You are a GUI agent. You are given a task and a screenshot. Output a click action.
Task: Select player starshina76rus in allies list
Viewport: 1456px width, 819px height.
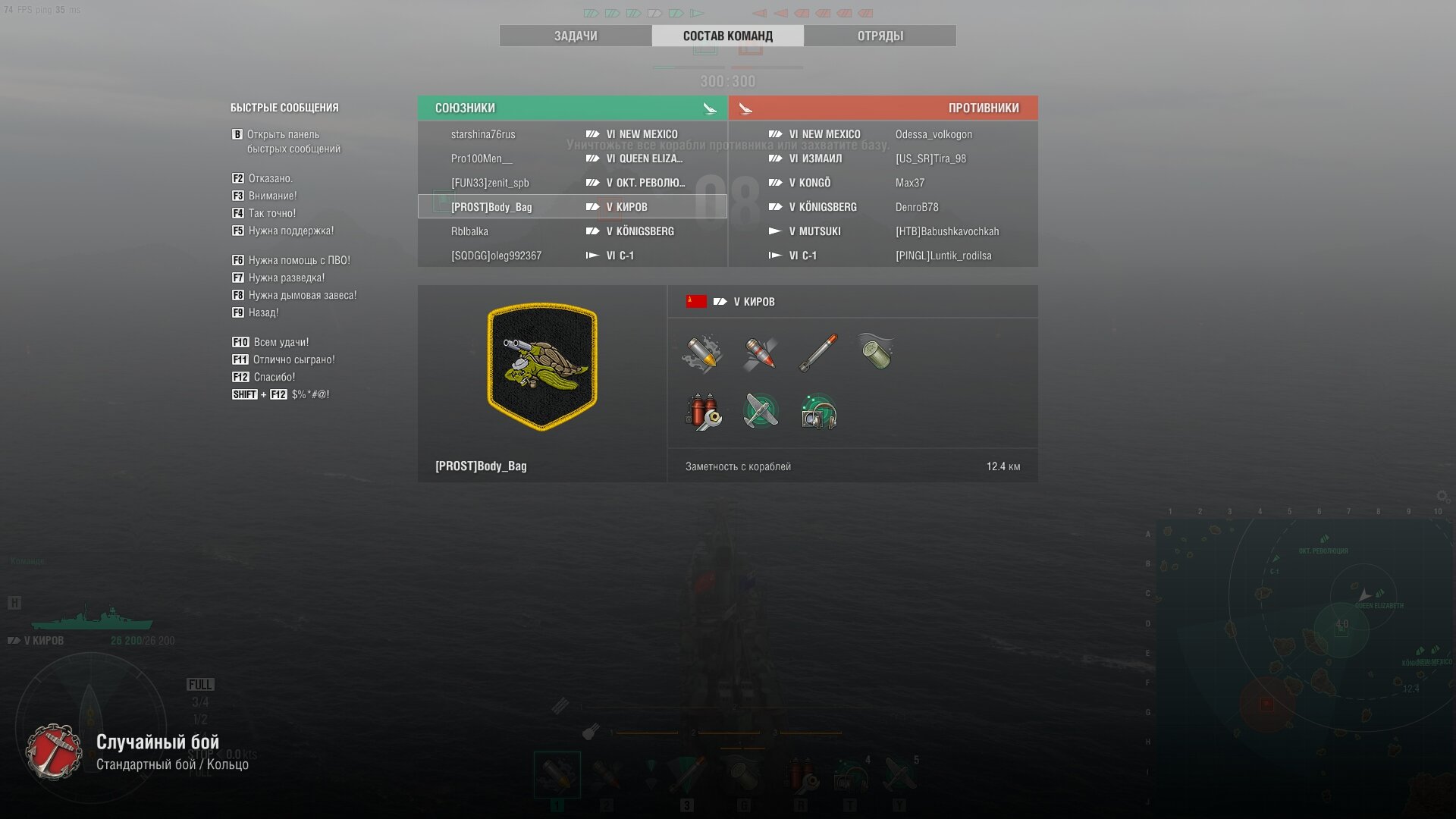point(573,134)
